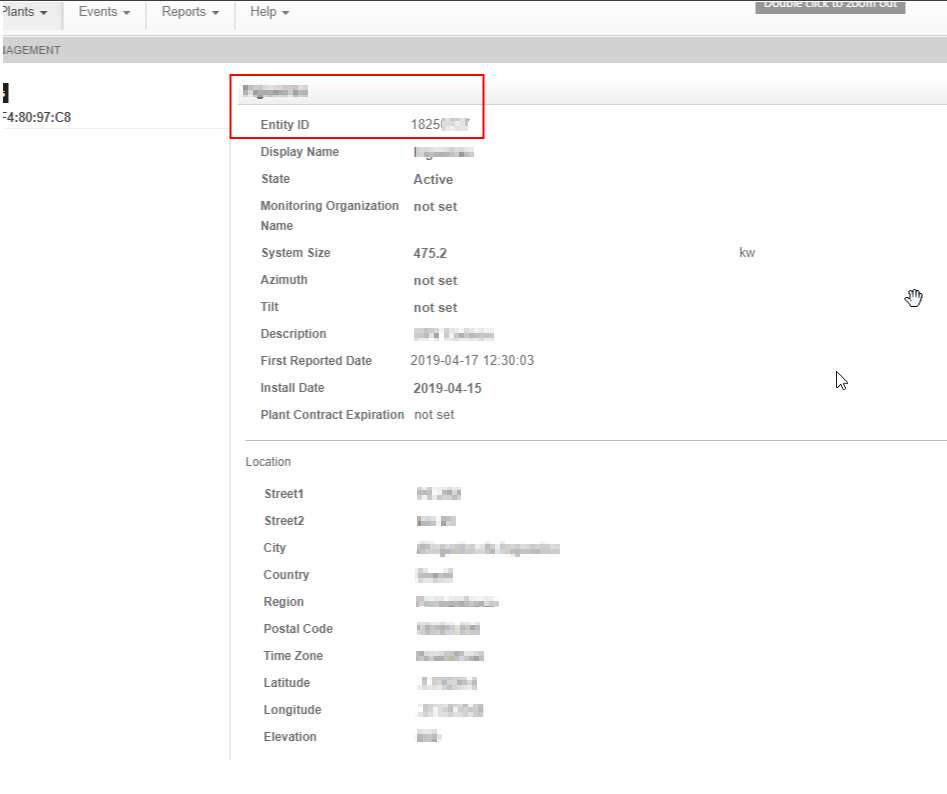
Task: Click the Help menu
Action: pyautogui.click(x=269, y=13)
